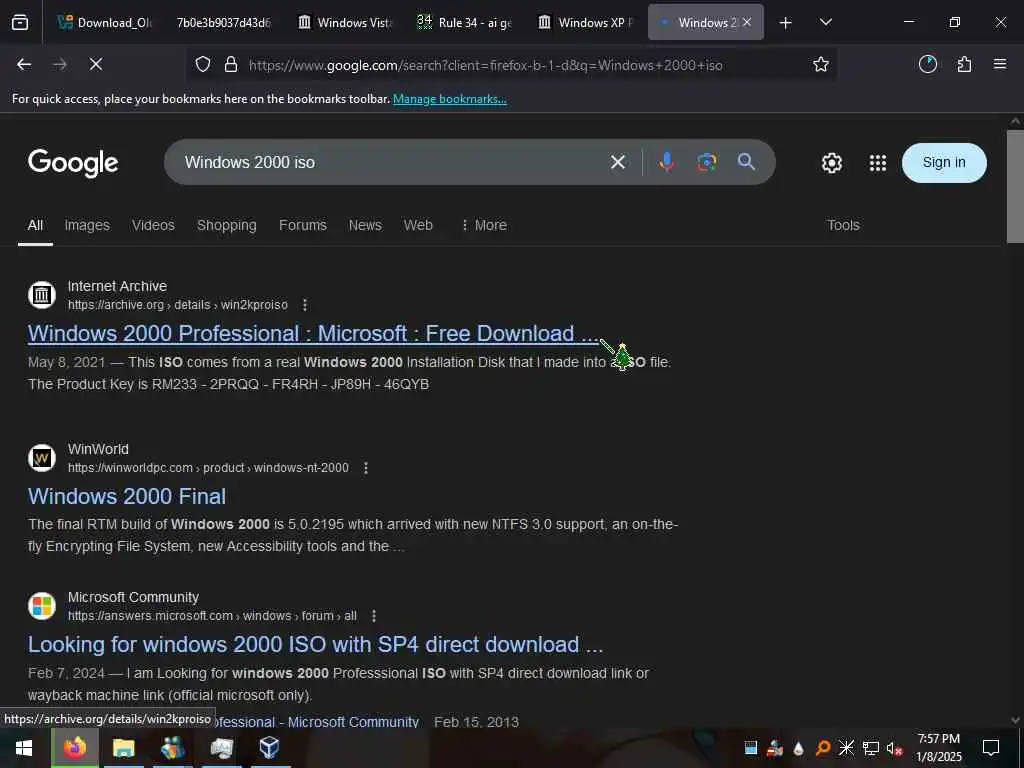Switch to Windows Vista tab
The height and width of the screenshot is (768, 1024).
click(x=344, y=22)
